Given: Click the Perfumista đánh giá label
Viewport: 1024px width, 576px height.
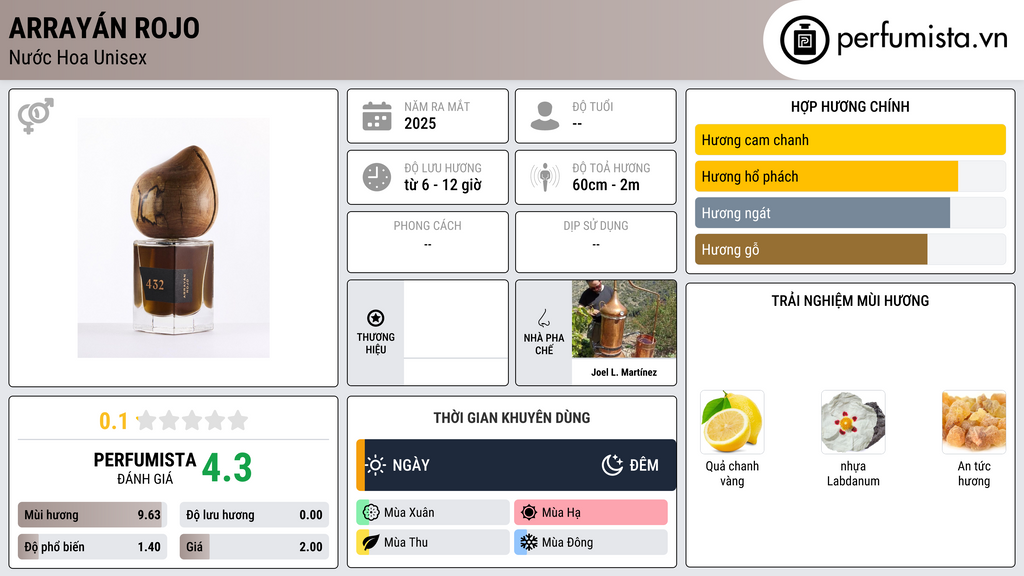Looking at the screenshot, I should click(144, 468).
